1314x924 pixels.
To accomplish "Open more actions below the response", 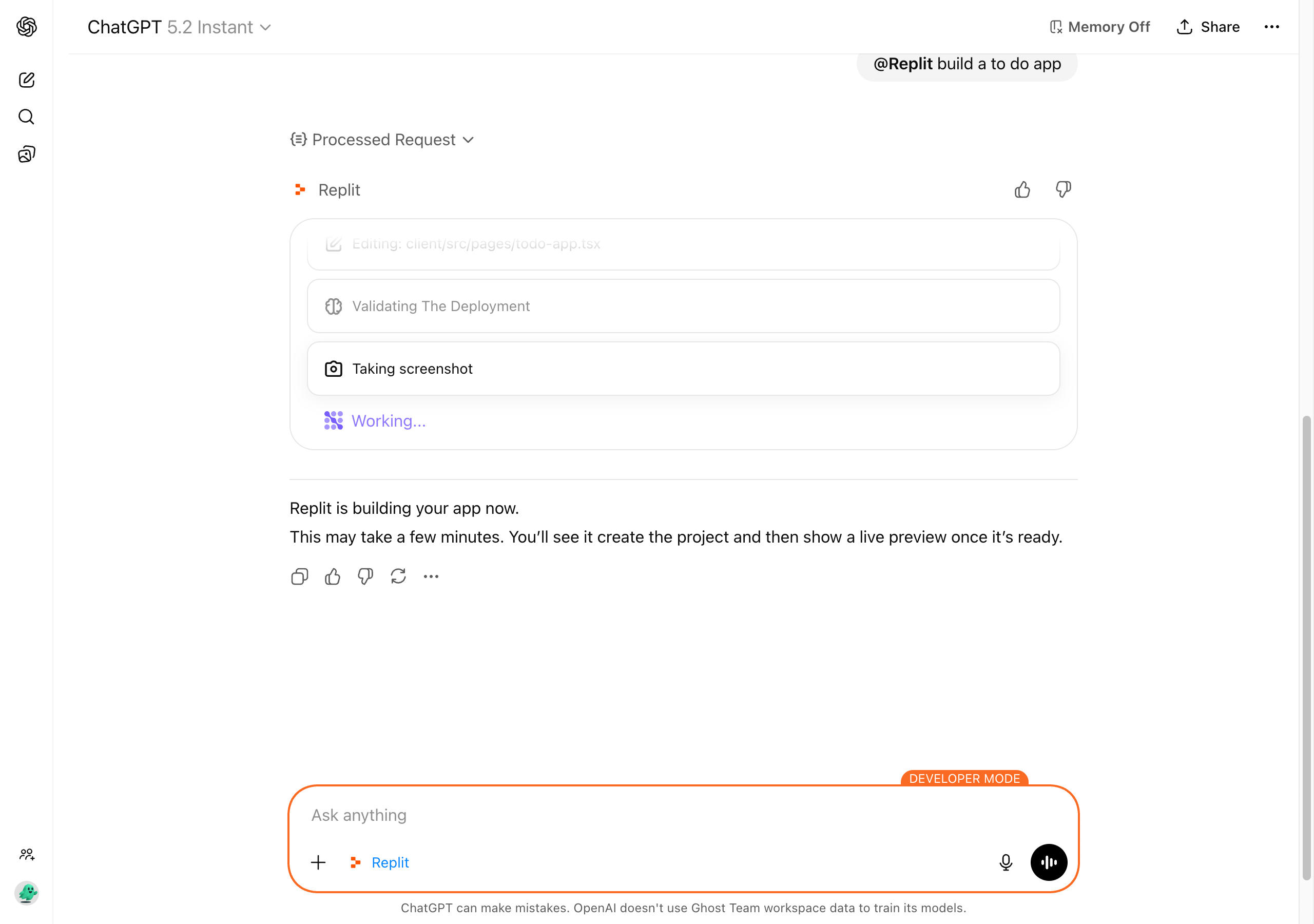I will click(x=431, y=576).
